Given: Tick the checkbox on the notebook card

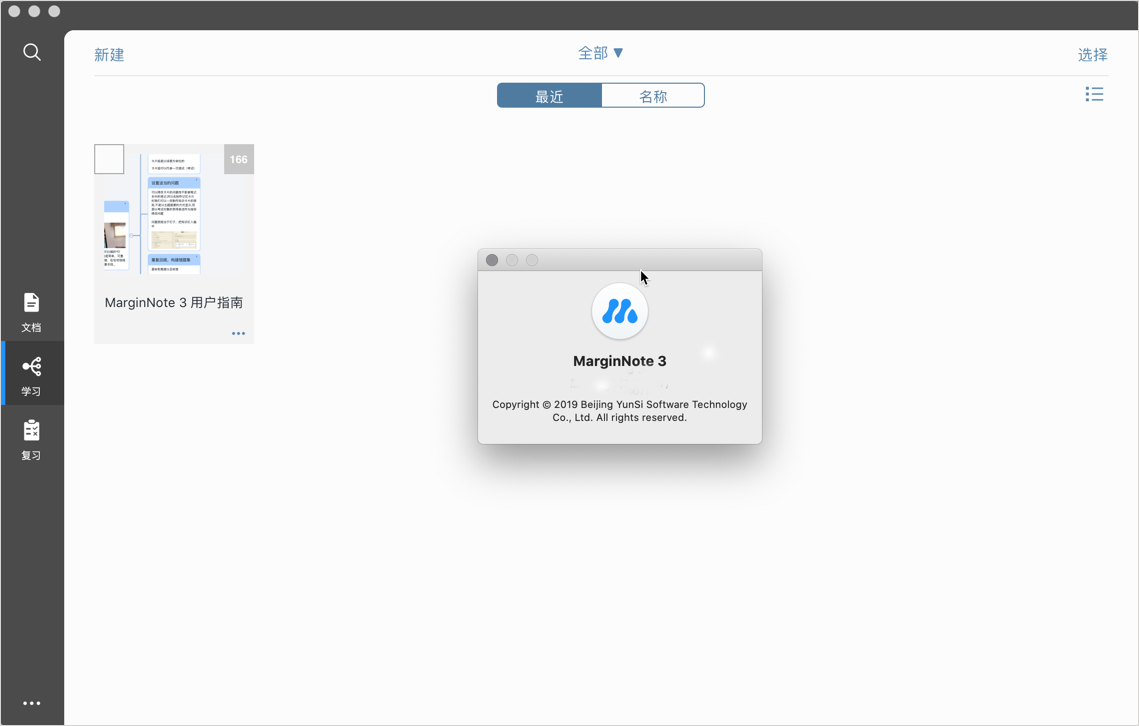Looking at the screenshot, I should [109, 159].
